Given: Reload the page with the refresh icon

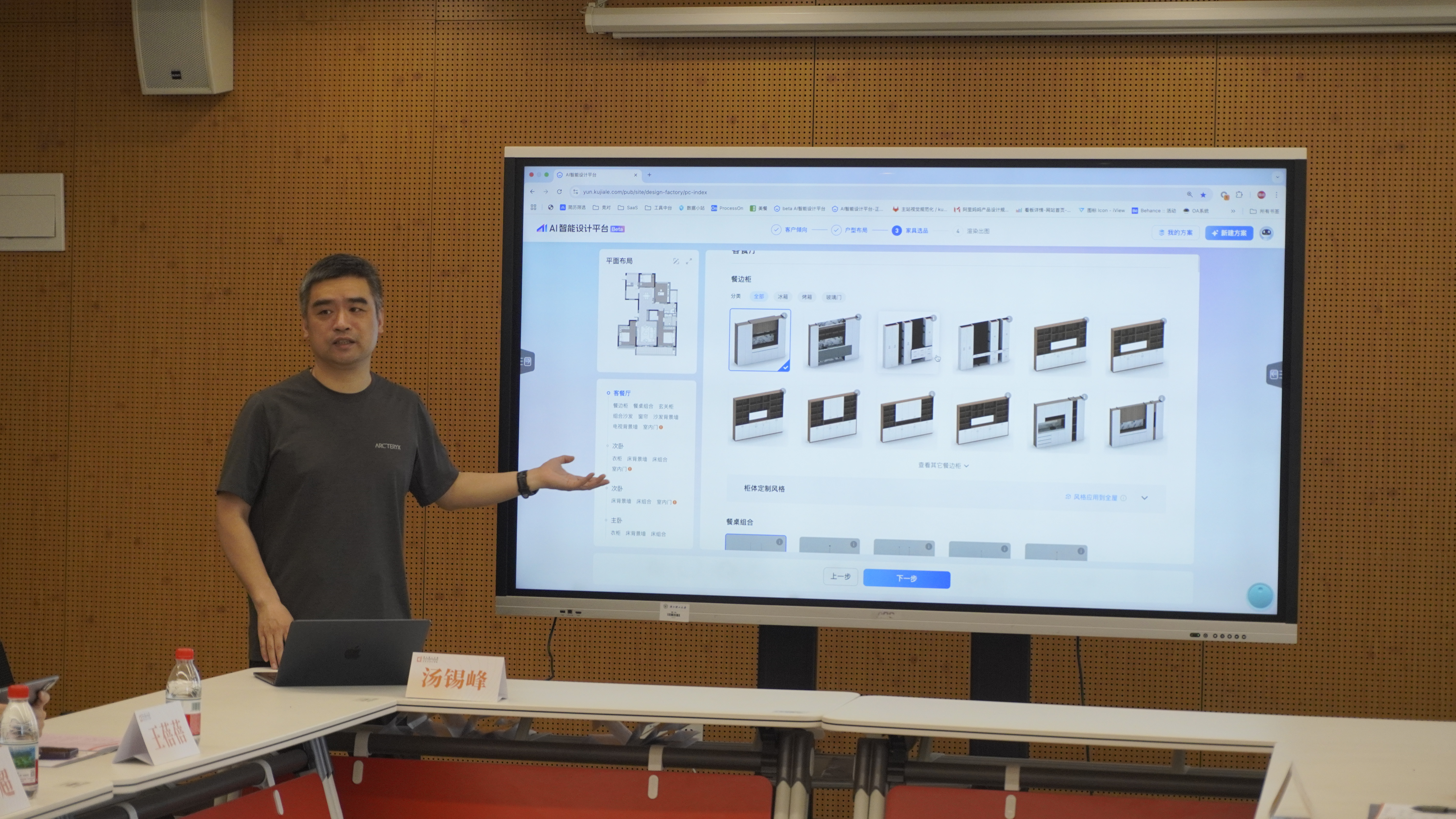Looking at the screenshot, I should pyautogui.click(x=559, y=192).
